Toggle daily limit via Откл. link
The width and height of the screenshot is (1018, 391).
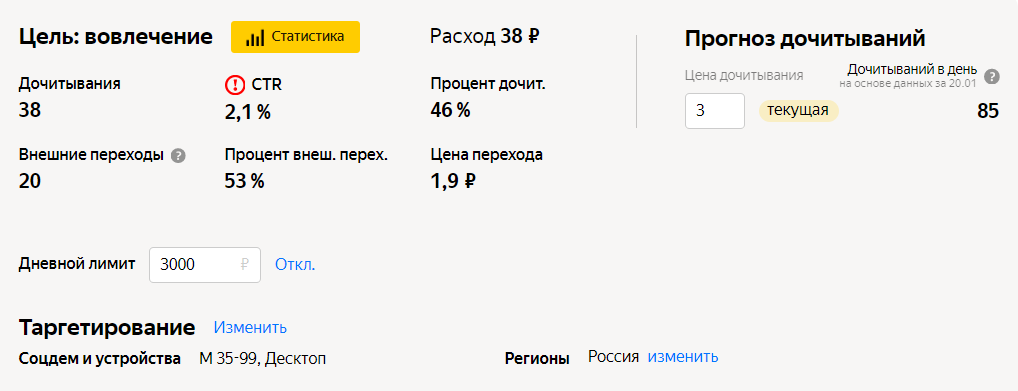295,265
